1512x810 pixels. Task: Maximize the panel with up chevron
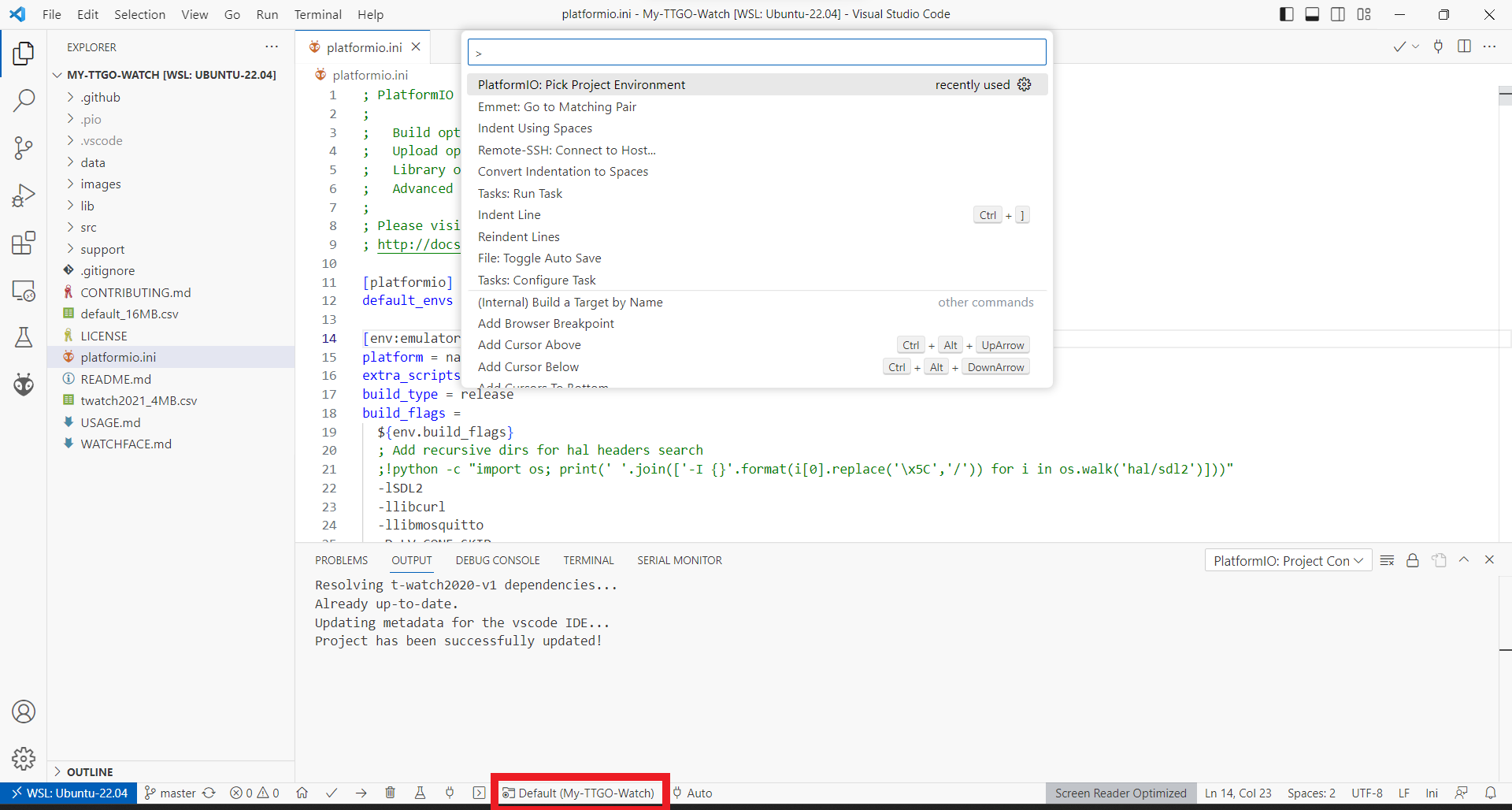coord(1464,559)
